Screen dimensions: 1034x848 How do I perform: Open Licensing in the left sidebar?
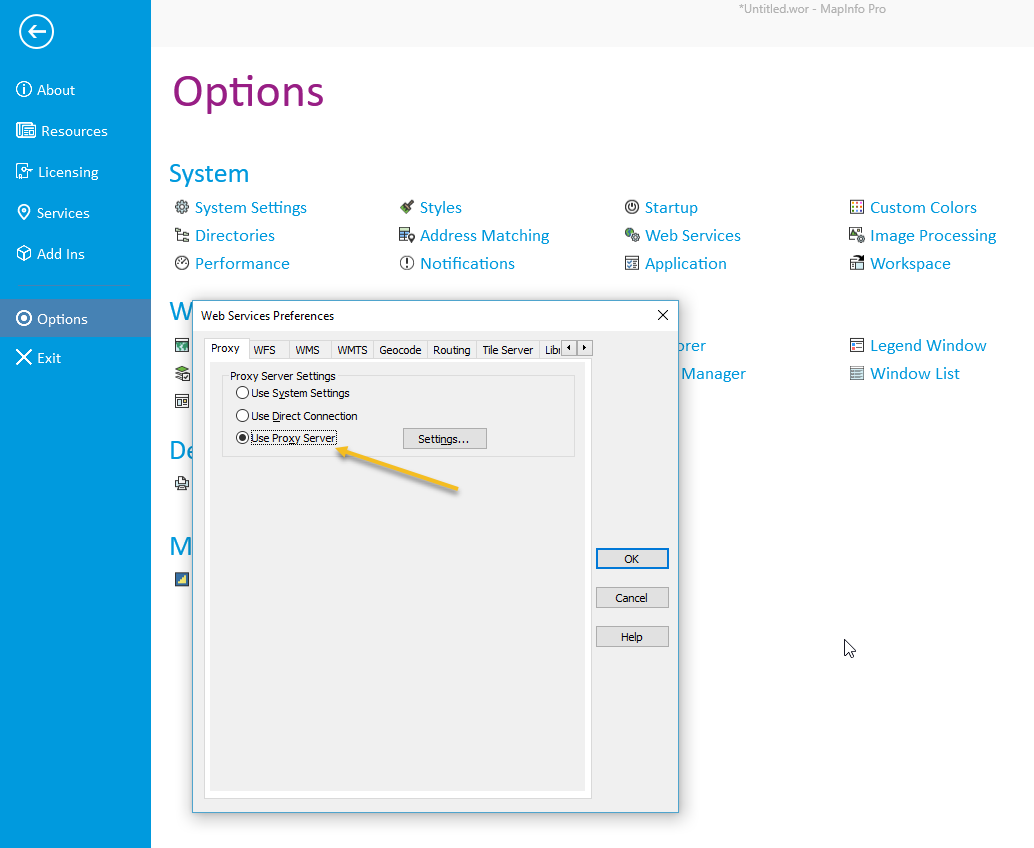coord(68,172)
